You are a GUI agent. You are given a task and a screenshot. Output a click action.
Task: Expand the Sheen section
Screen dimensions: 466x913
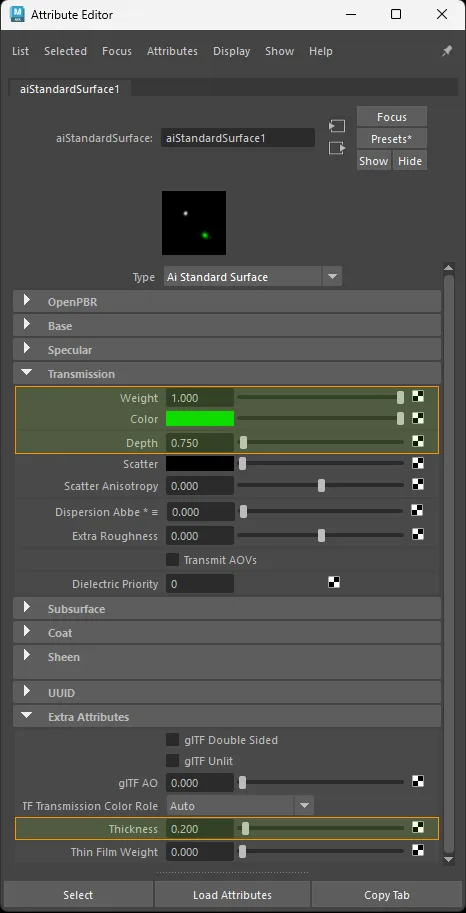click(27, 655)
